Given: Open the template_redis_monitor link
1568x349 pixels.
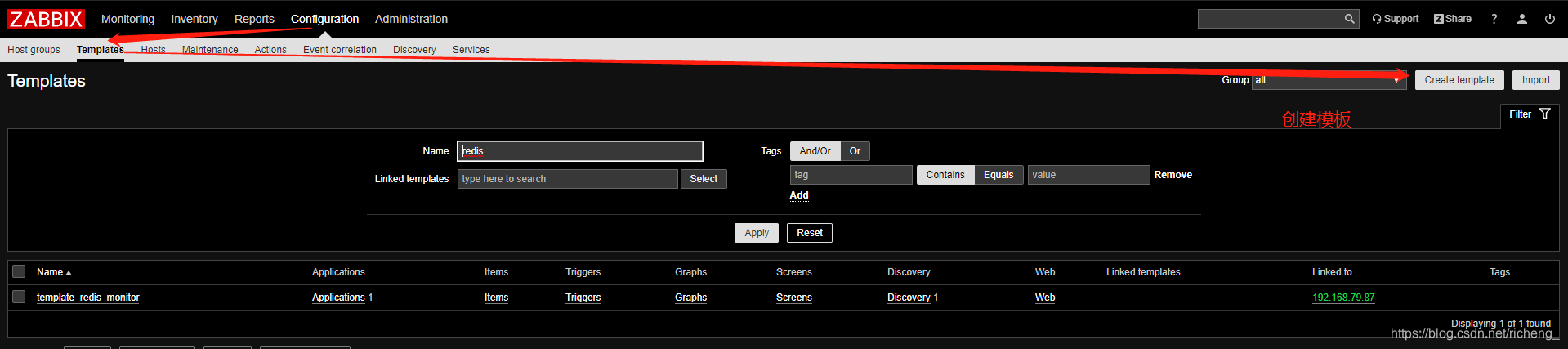Looking at the screenshot, I should tap(88, 298).
